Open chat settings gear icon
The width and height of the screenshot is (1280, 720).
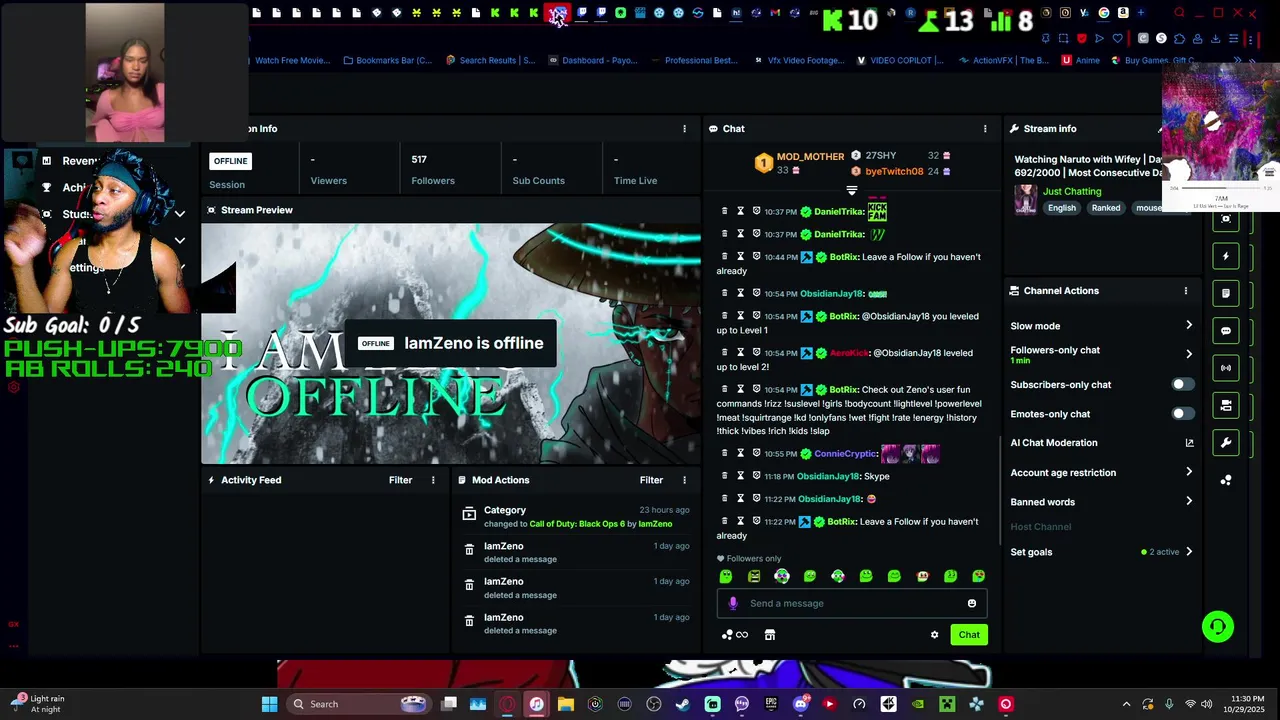(x=935, y=635)
